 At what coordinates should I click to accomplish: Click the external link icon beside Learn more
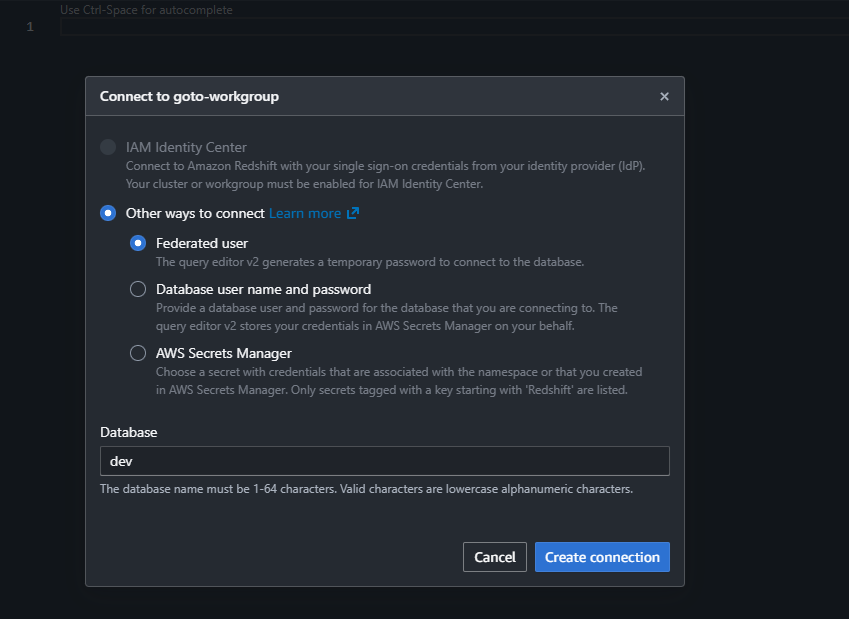coord(352,214)
